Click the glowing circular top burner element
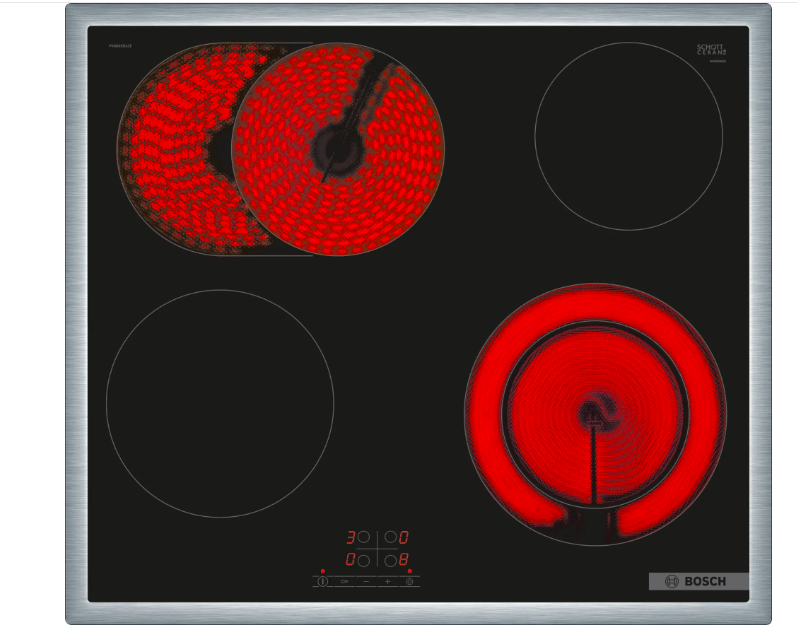 coord(338,148)
